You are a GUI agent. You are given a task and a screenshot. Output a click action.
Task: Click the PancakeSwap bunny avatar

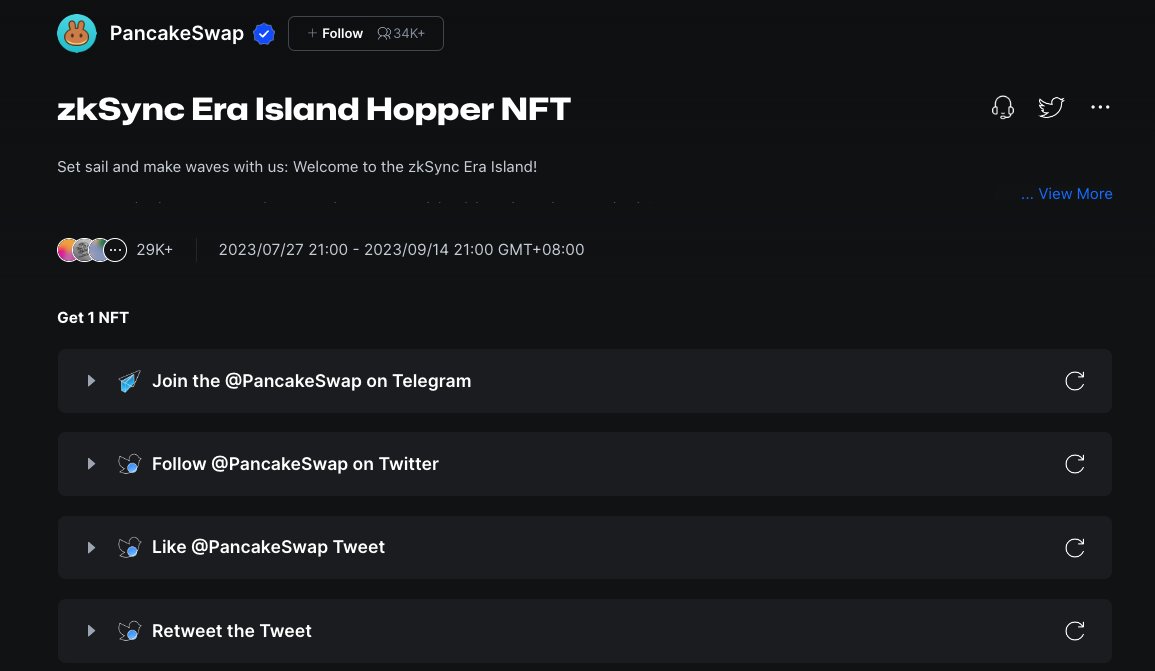tap(77, 33)
